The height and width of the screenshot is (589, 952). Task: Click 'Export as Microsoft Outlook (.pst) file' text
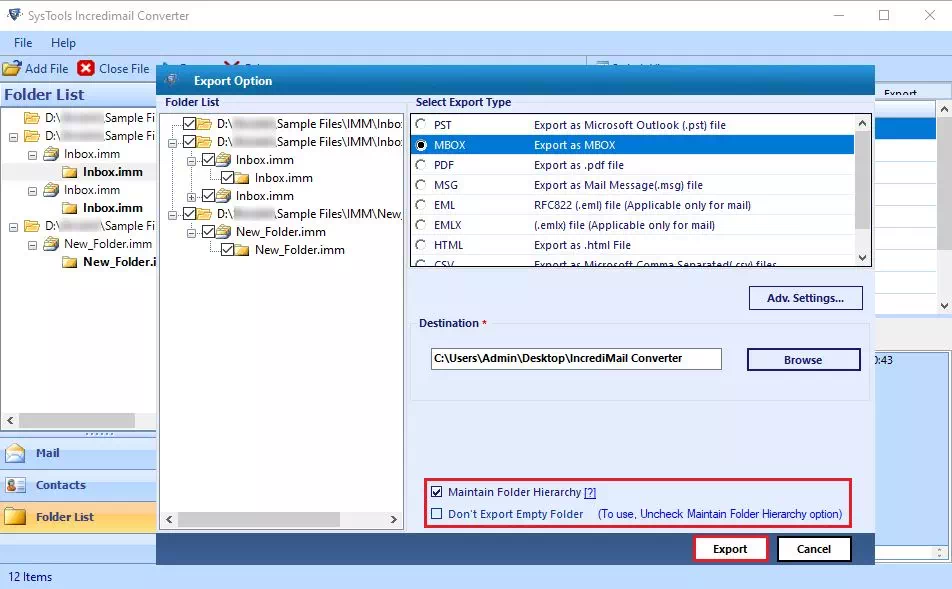tap(630, 125)
